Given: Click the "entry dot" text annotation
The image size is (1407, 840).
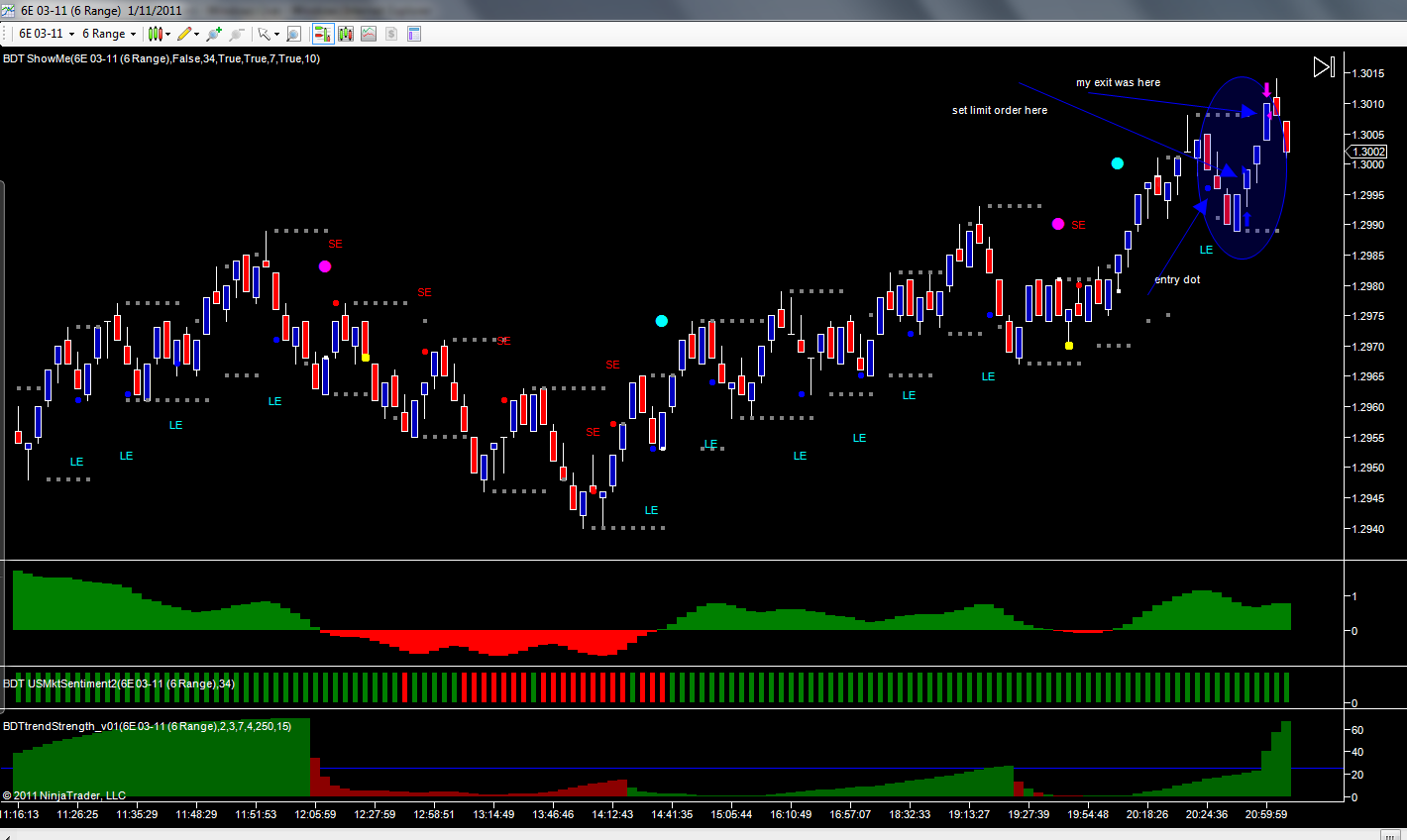Looking at the screenshot, I should [1177, 279].
